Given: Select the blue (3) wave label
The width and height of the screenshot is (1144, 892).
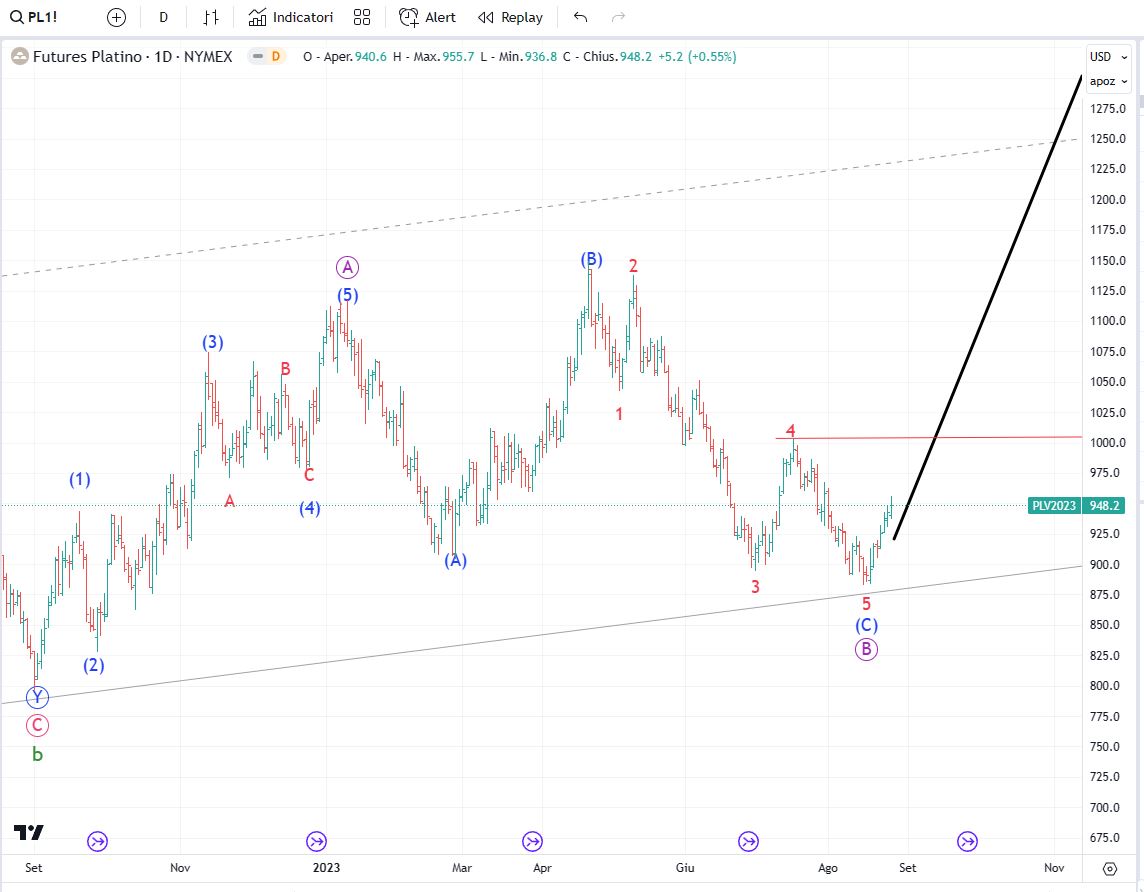Looking at the screenshot, I should [212, 342].
